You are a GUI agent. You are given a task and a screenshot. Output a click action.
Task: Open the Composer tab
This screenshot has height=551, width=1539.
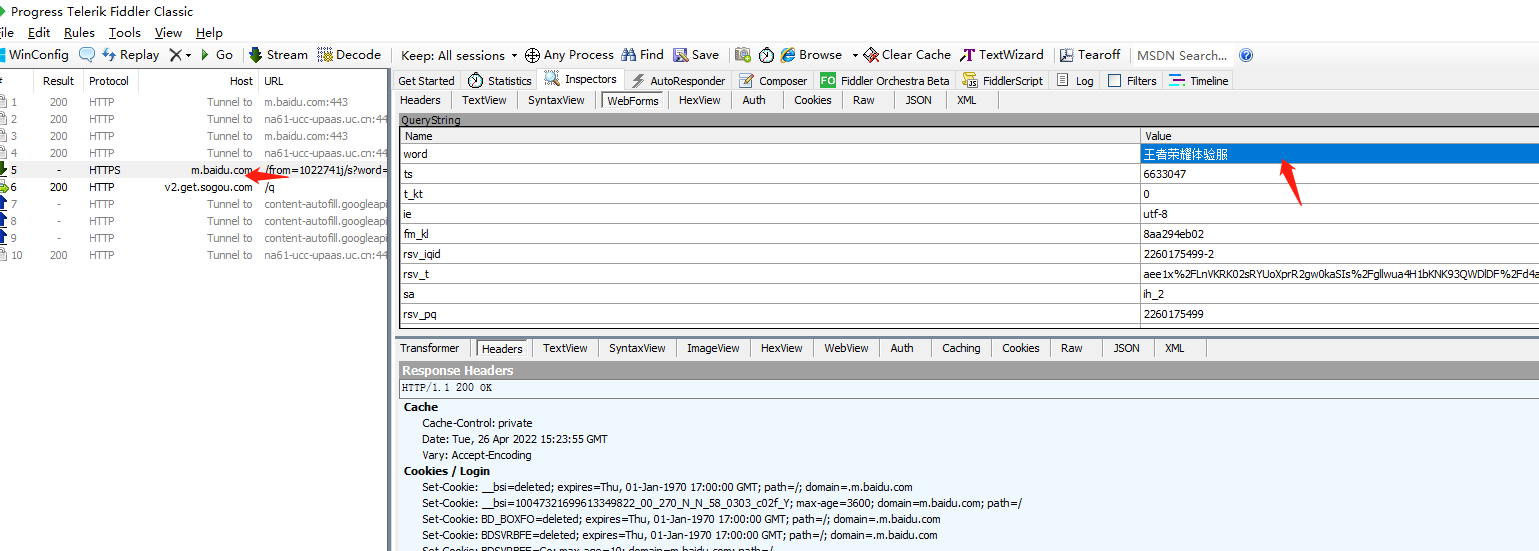pos(773,81)
